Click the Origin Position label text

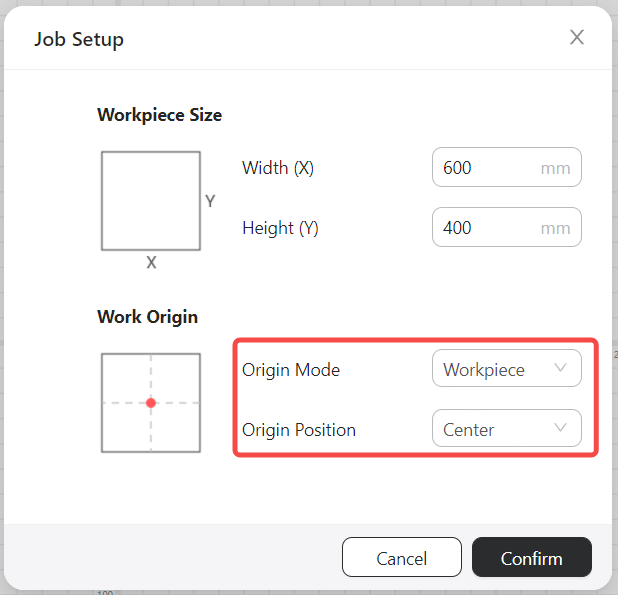[299, 430]
